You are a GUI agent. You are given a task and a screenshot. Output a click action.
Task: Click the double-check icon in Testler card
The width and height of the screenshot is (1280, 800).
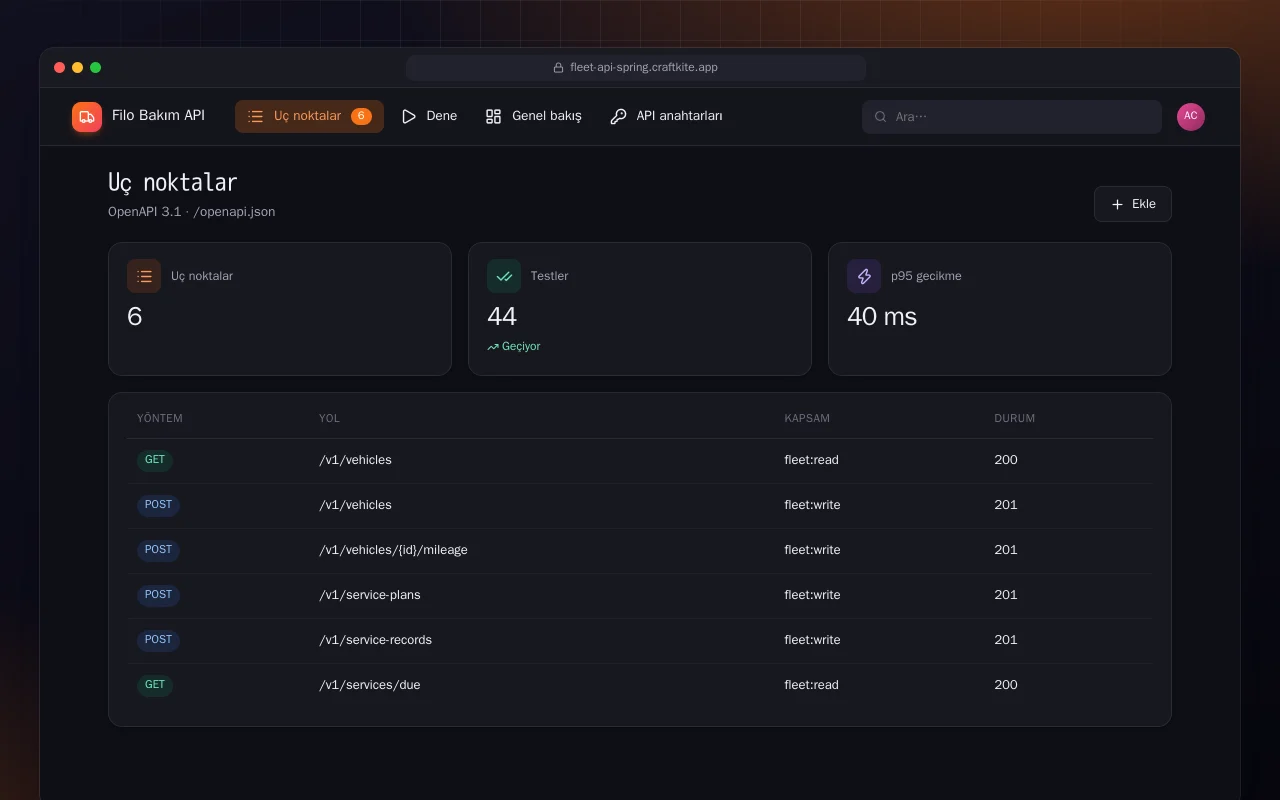pos(504,276)
